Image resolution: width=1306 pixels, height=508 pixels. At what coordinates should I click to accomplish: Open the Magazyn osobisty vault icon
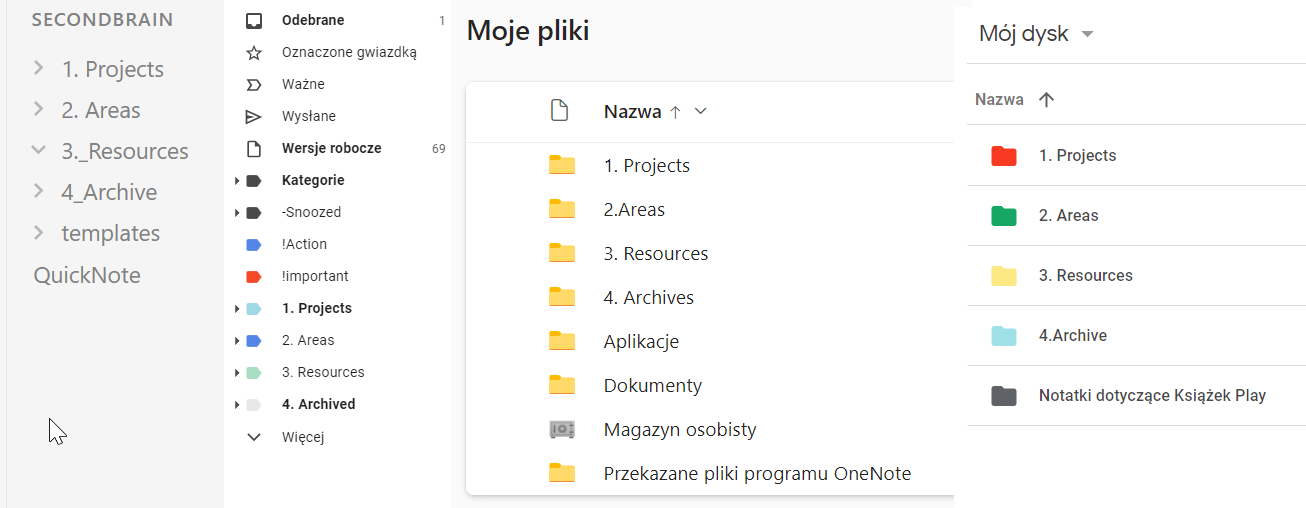tap(562, 430)
